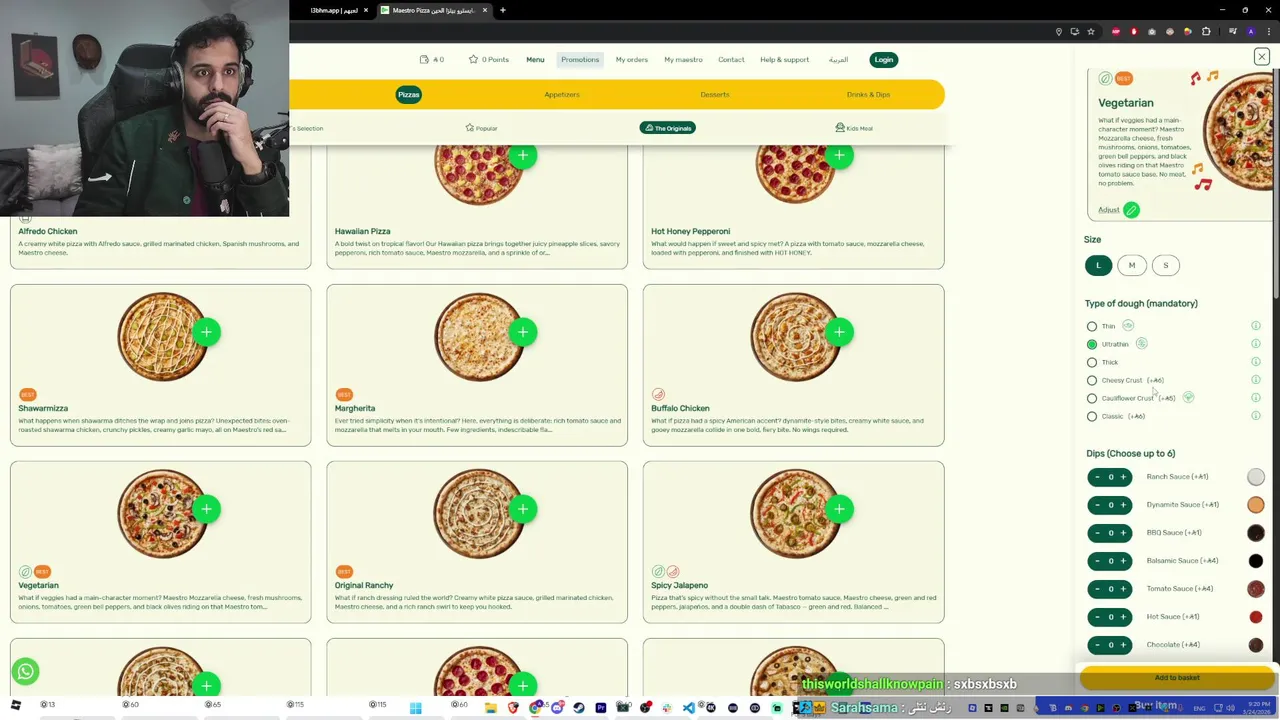View info for Cheesy Crust dough

(1256, 380)
